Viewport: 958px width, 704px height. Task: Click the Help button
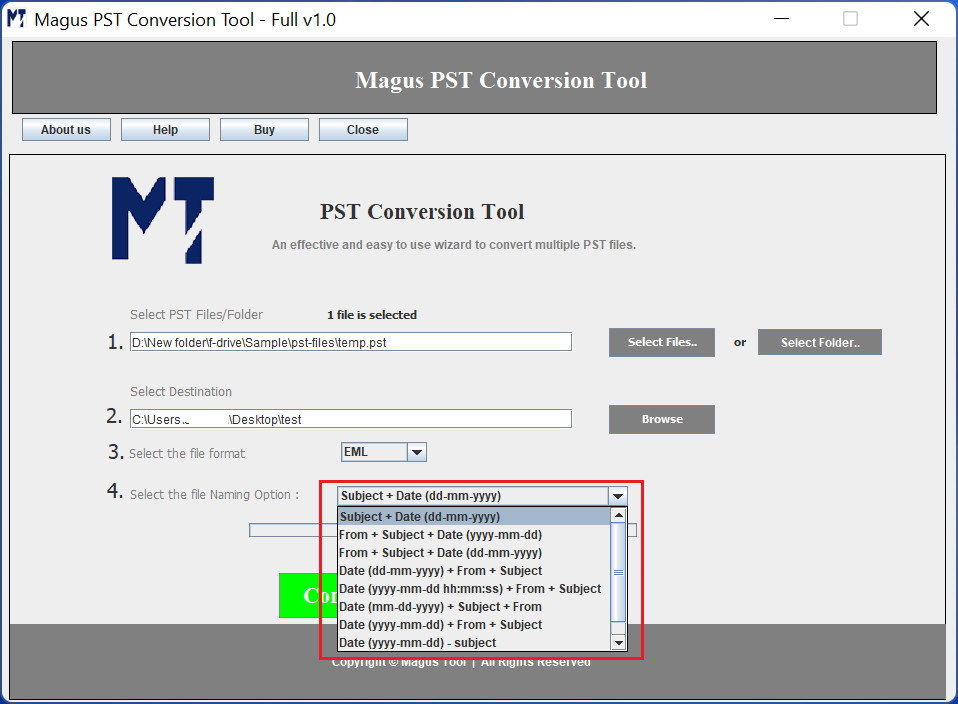pos(165,130)
